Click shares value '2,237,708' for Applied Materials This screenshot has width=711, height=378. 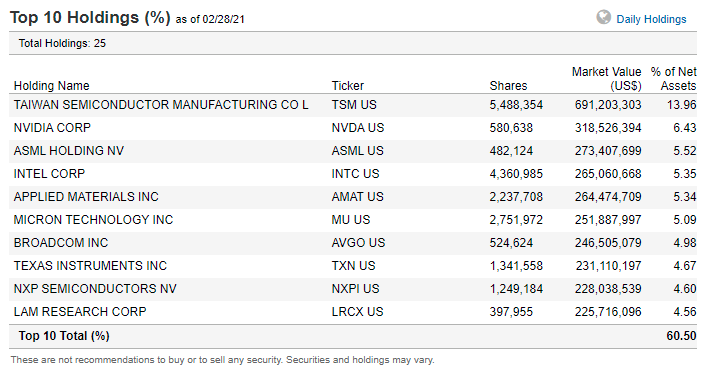pos(516,197)
